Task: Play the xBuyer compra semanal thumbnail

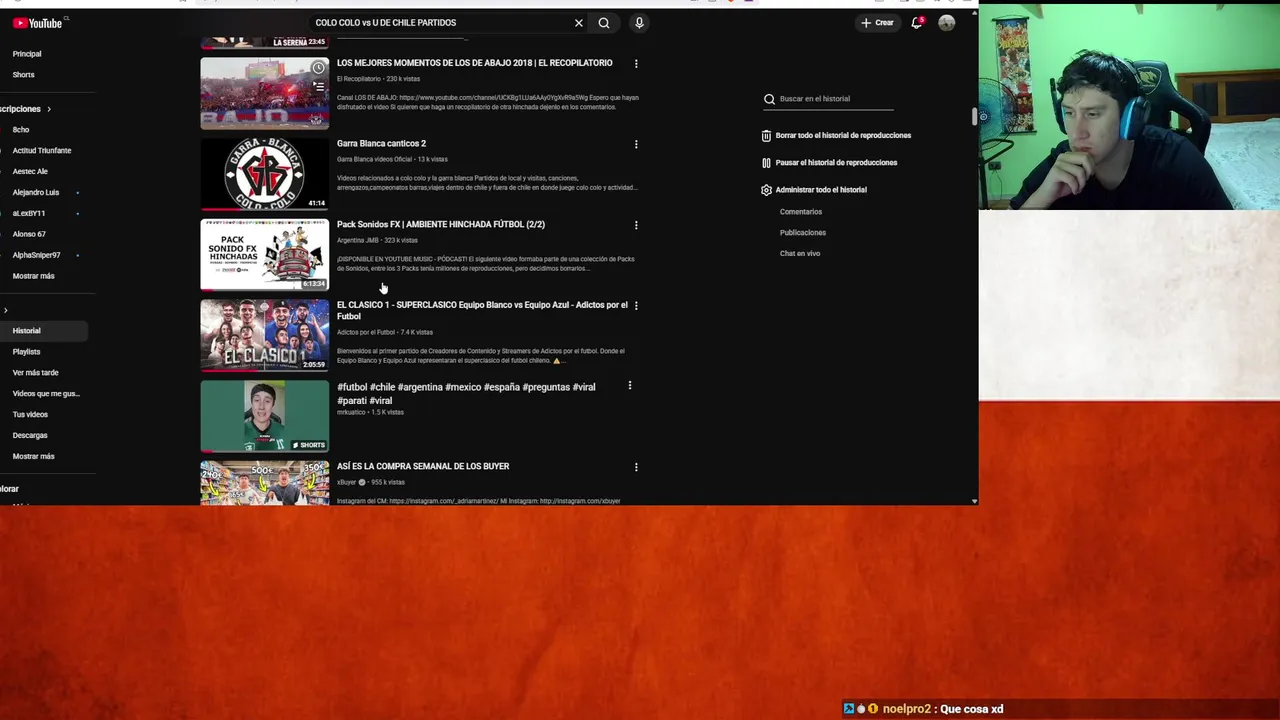Action: click(x=264, y=482)
